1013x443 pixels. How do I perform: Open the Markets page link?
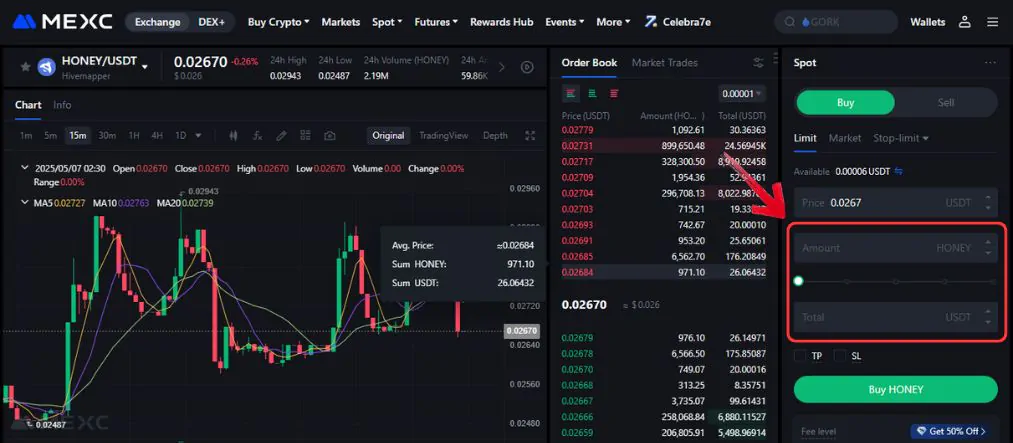click(340, 22)
